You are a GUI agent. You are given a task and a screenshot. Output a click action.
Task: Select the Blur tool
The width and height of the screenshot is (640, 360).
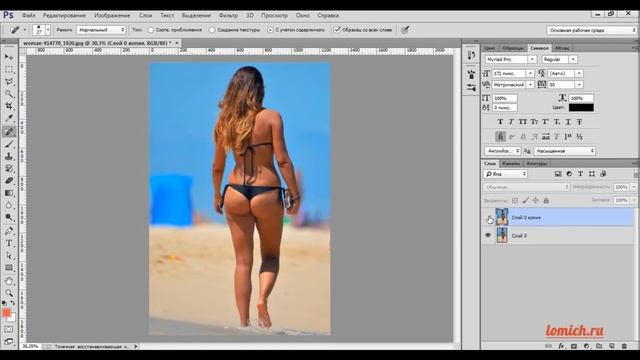9,205
